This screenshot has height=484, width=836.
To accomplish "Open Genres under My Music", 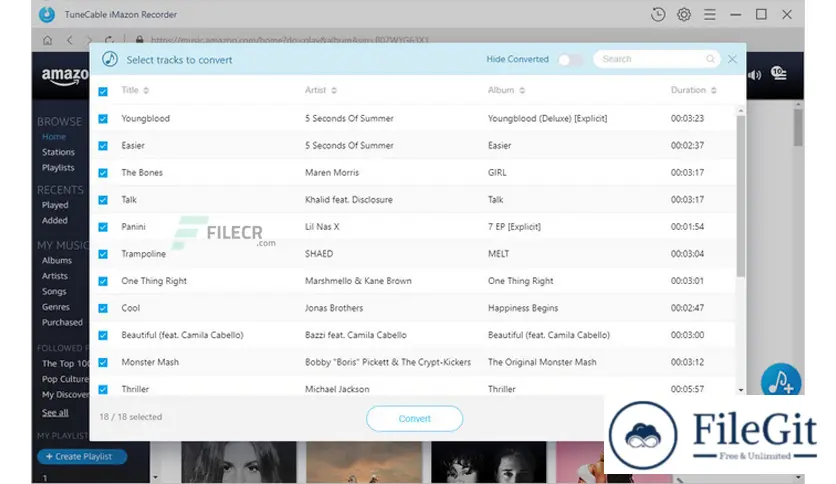I will point(55,306).
